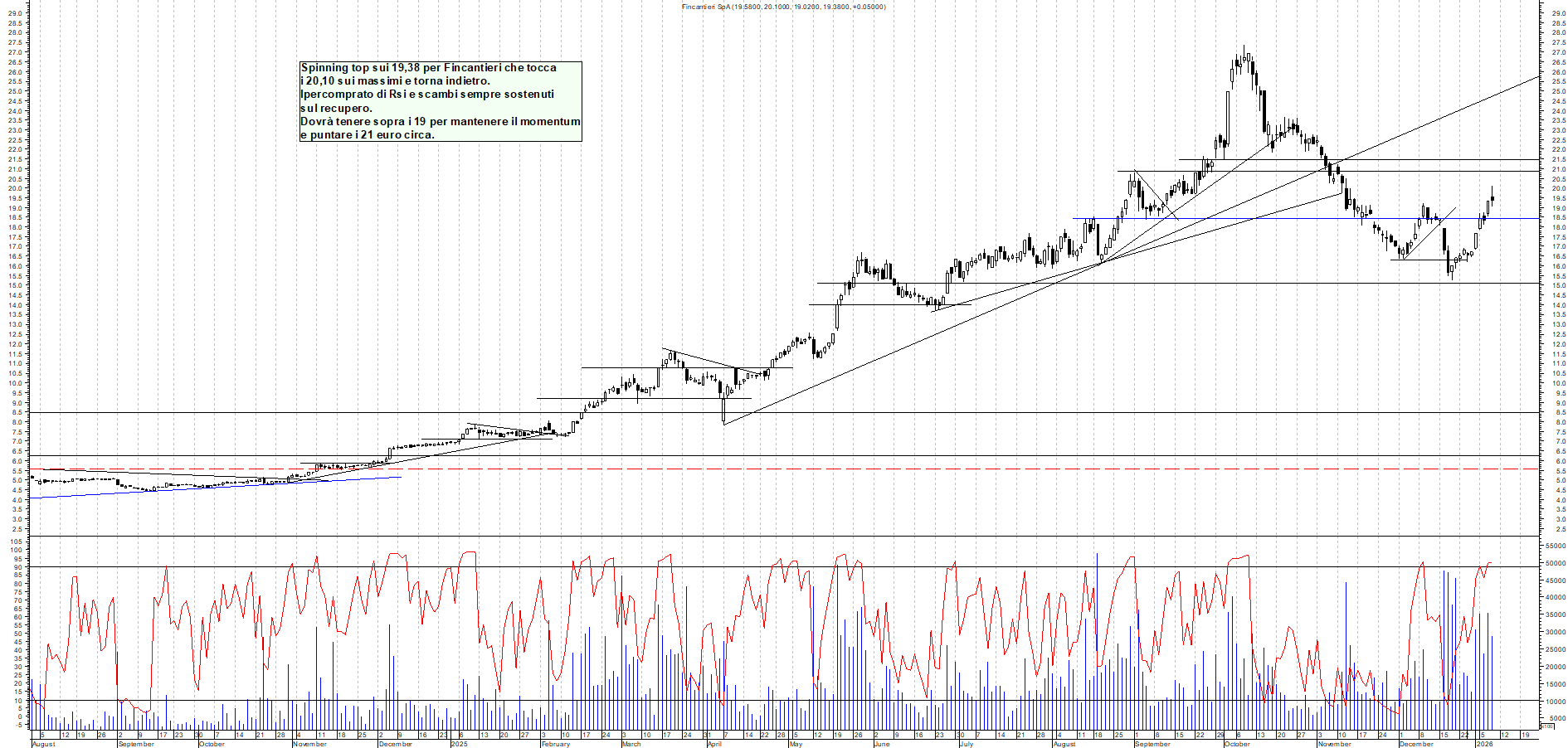1568x748 pixels.
Task: Click the most recent candlestick near 19.5
Action: 1492,197
